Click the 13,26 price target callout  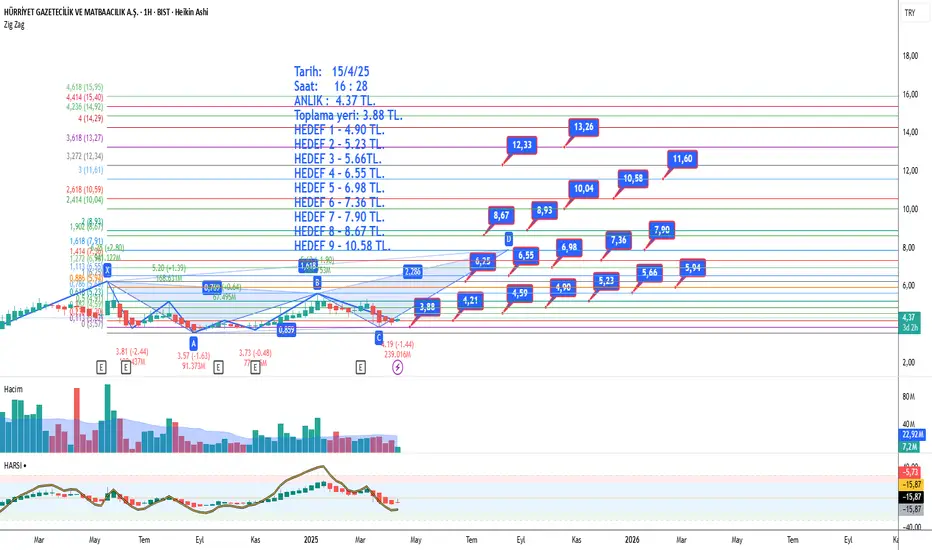click(x=584, y=127)
